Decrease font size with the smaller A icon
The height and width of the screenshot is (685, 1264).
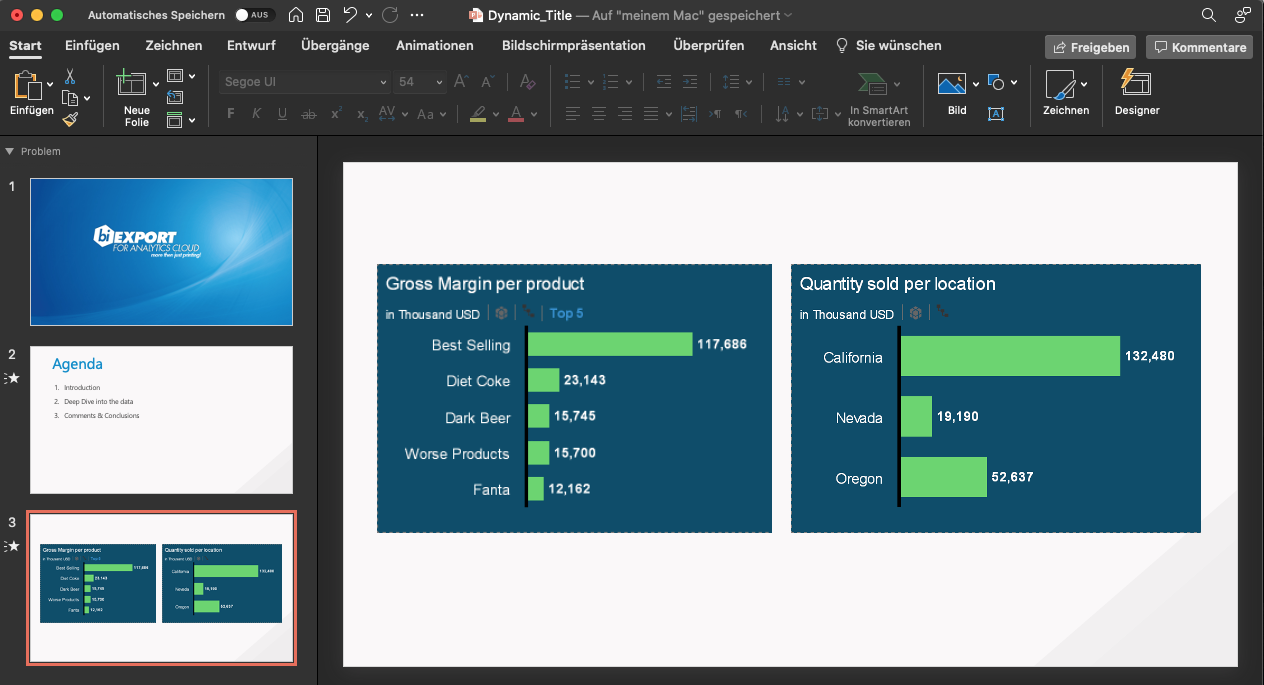tap(487, 82)
